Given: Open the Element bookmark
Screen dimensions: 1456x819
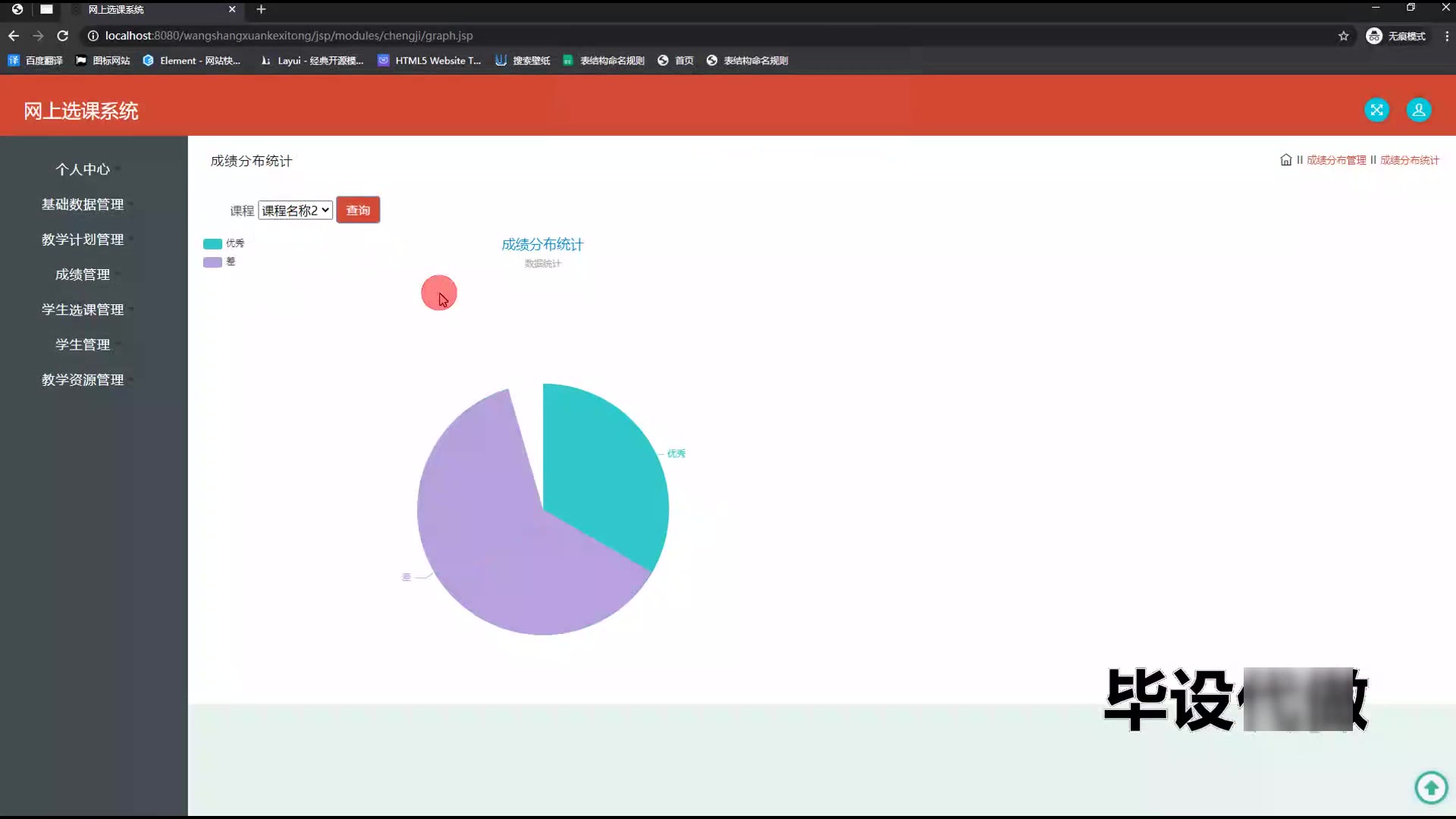Looking at the screenshot, I should [192, 61].
